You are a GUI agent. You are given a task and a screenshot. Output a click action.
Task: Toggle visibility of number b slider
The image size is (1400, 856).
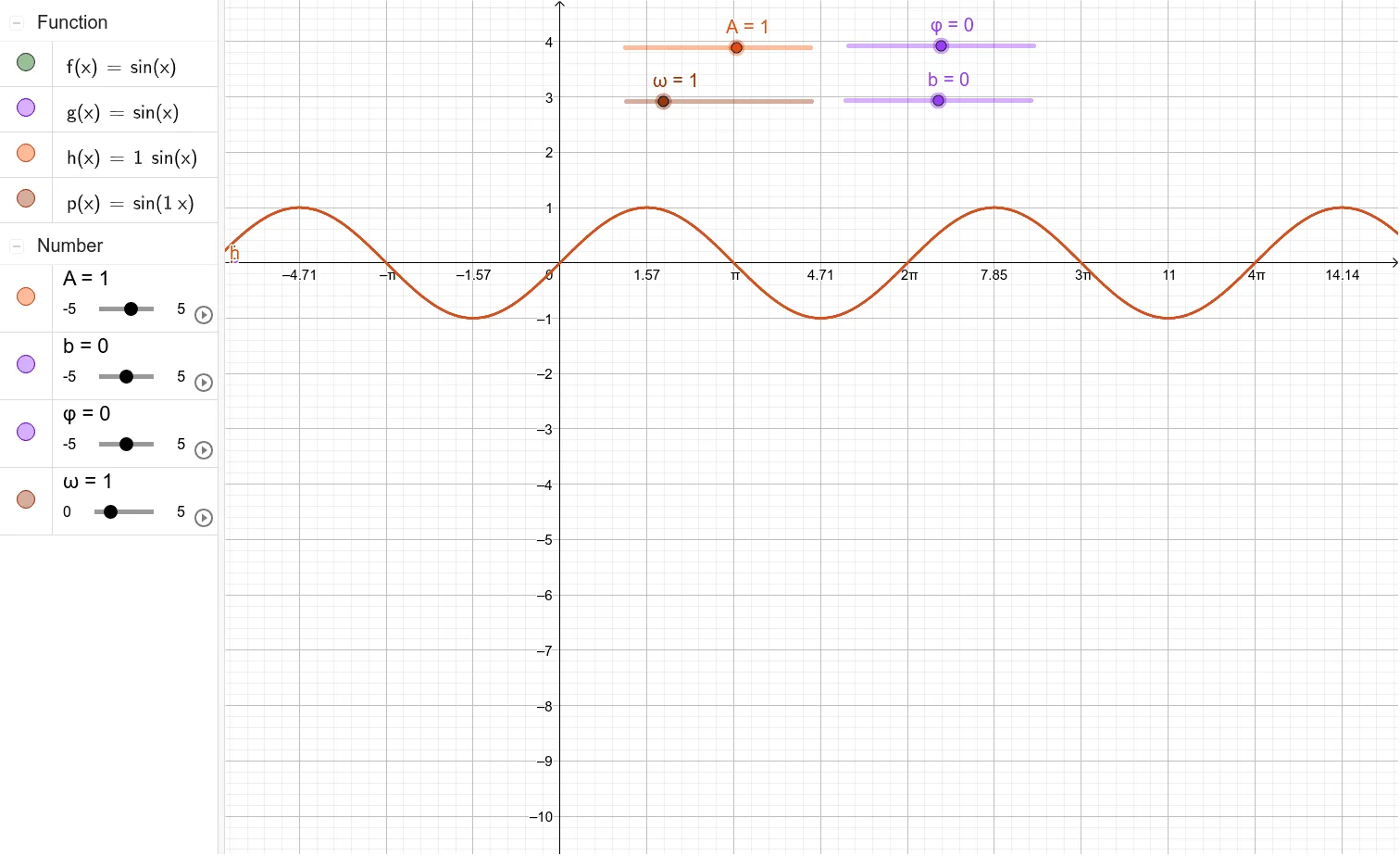26,364
